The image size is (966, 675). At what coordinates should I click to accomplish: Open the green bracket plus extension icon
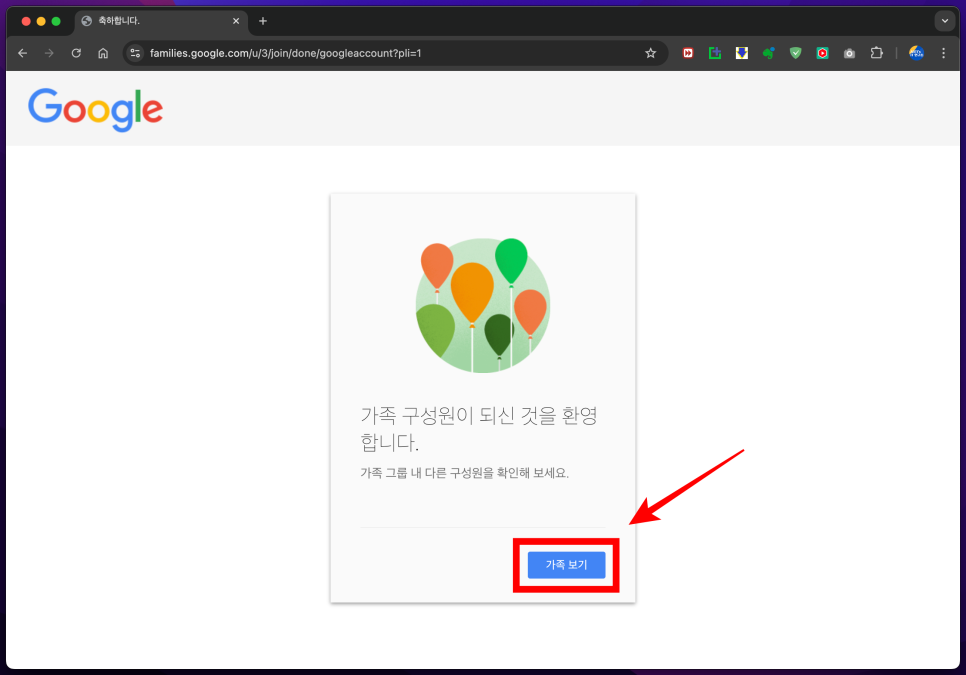point(715,54)
